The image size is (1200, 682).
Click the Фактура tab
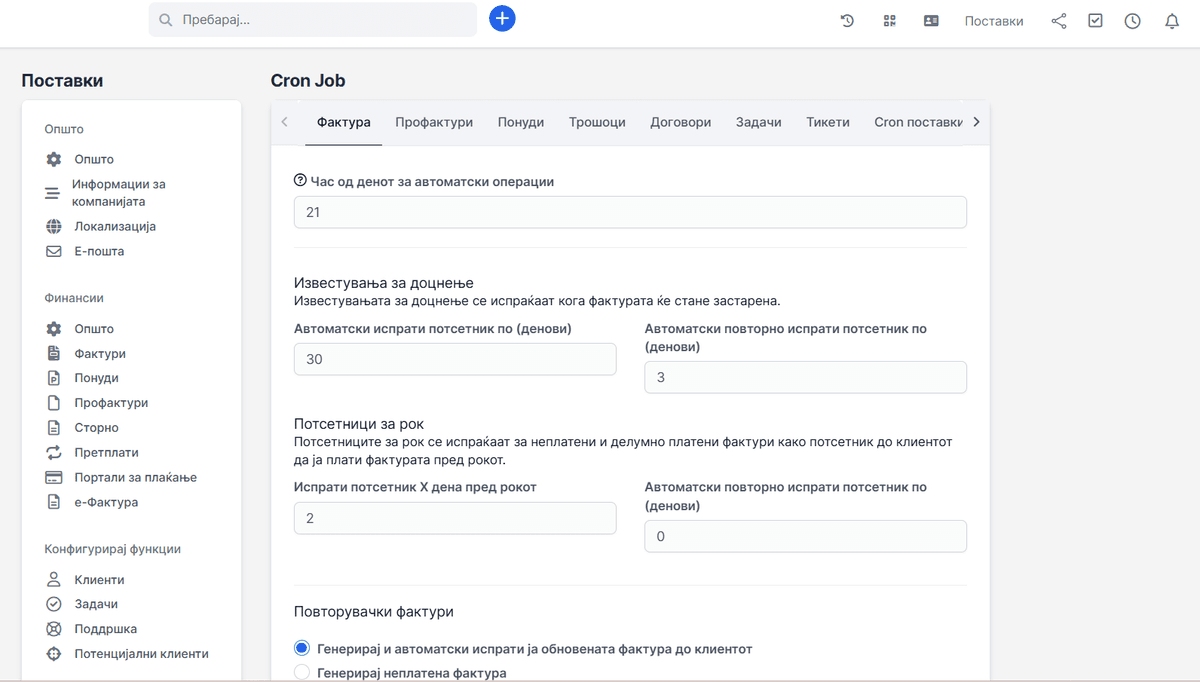pyautogui.click(x=344, y=122)
